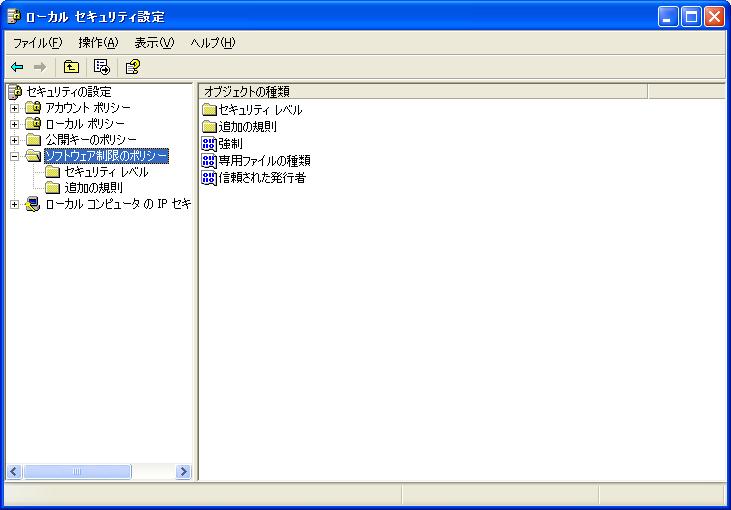Select セキュリティ レベル text in right pane
The height and width of the screenshot is (510, 731).
[261, 110]
